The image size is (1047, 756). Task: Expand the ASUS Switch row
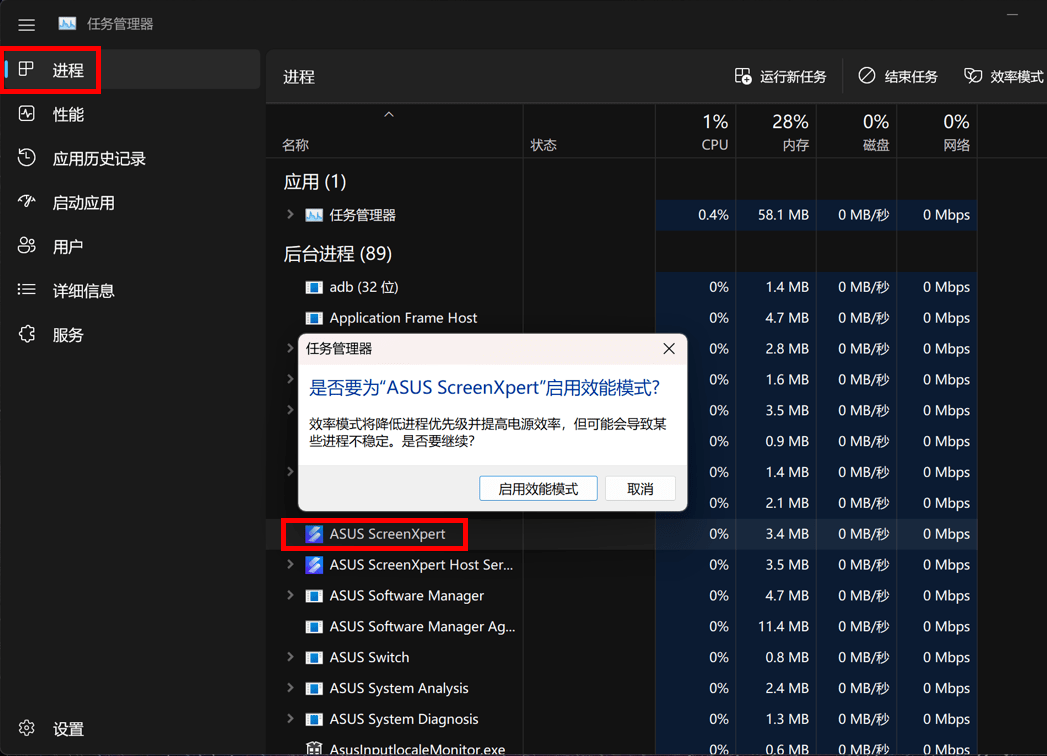click(290, 657)
